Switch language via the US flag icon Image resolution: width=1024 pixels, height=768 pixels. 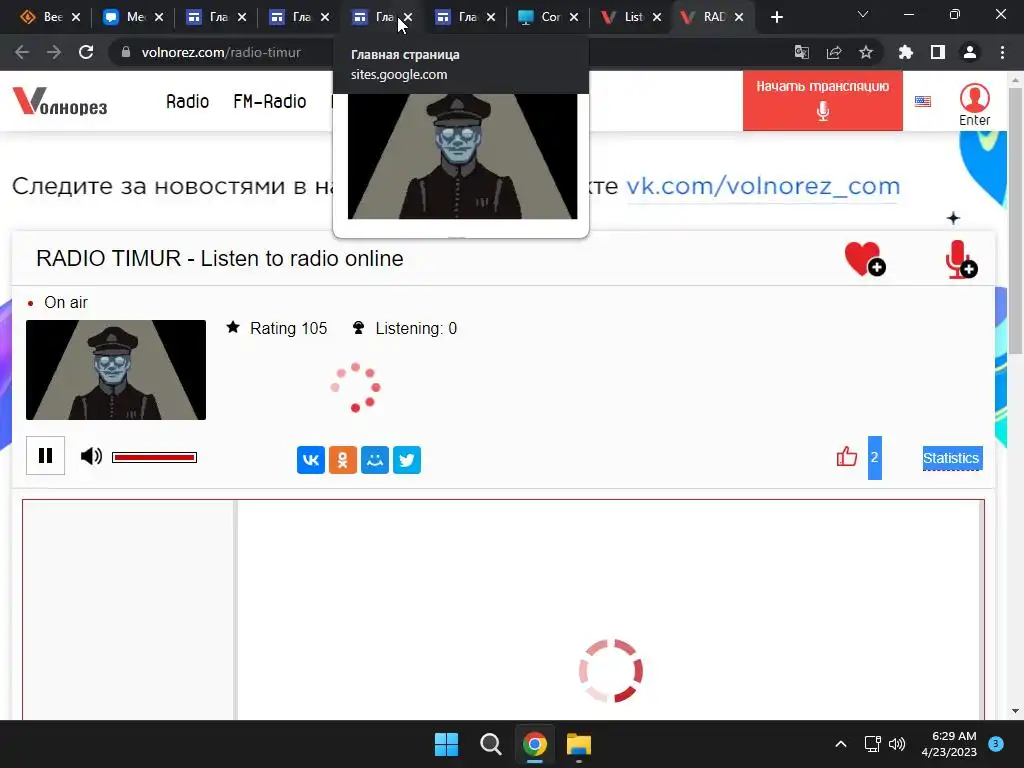click(x=923, y=101)
